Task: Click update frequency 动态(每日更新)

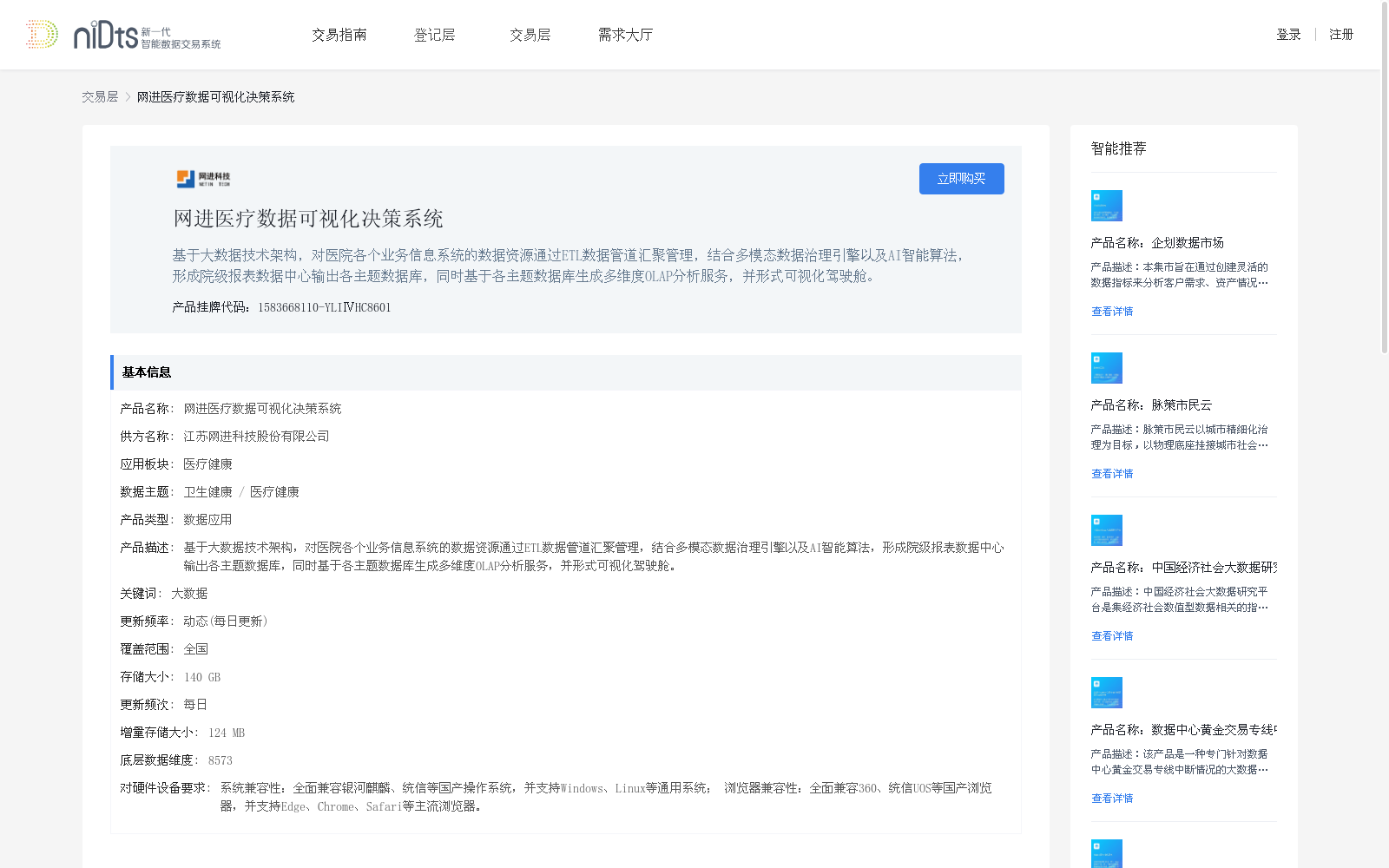Action: pyautogui.click(x=226, y=621)
